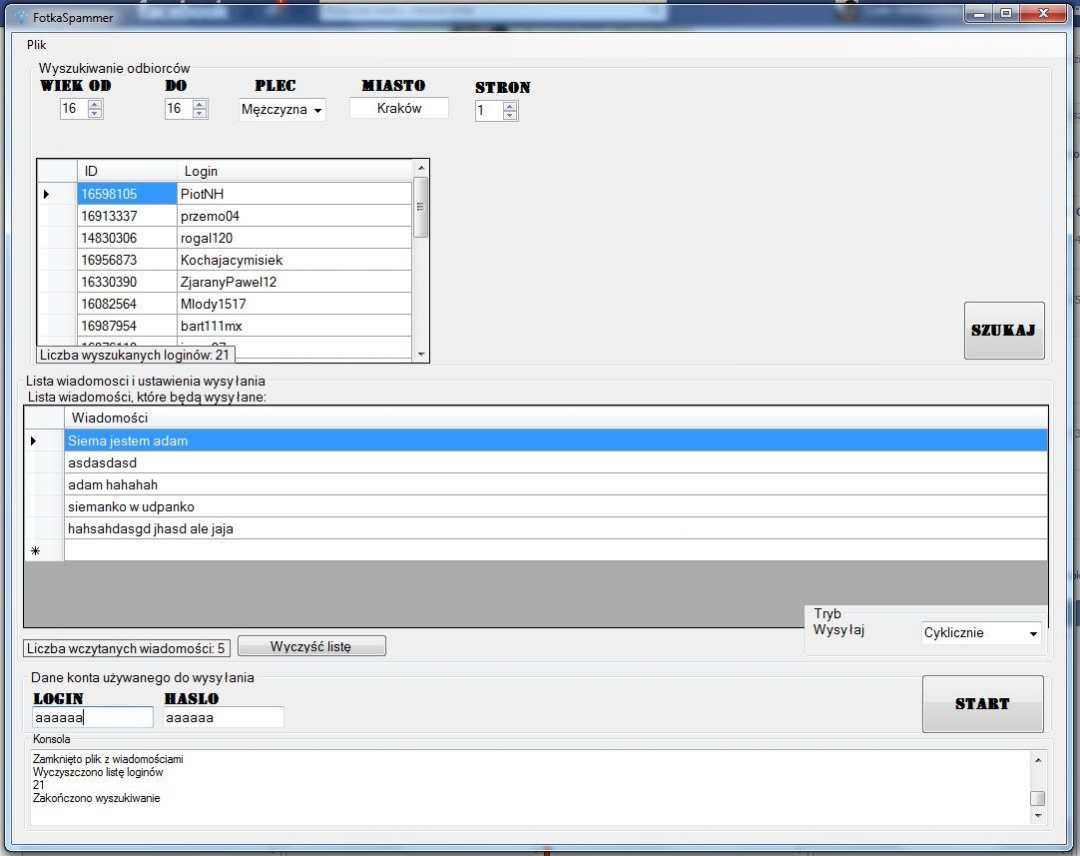
Task: Click the Wyczyść listę button
Action: click(x=311, y=646)
